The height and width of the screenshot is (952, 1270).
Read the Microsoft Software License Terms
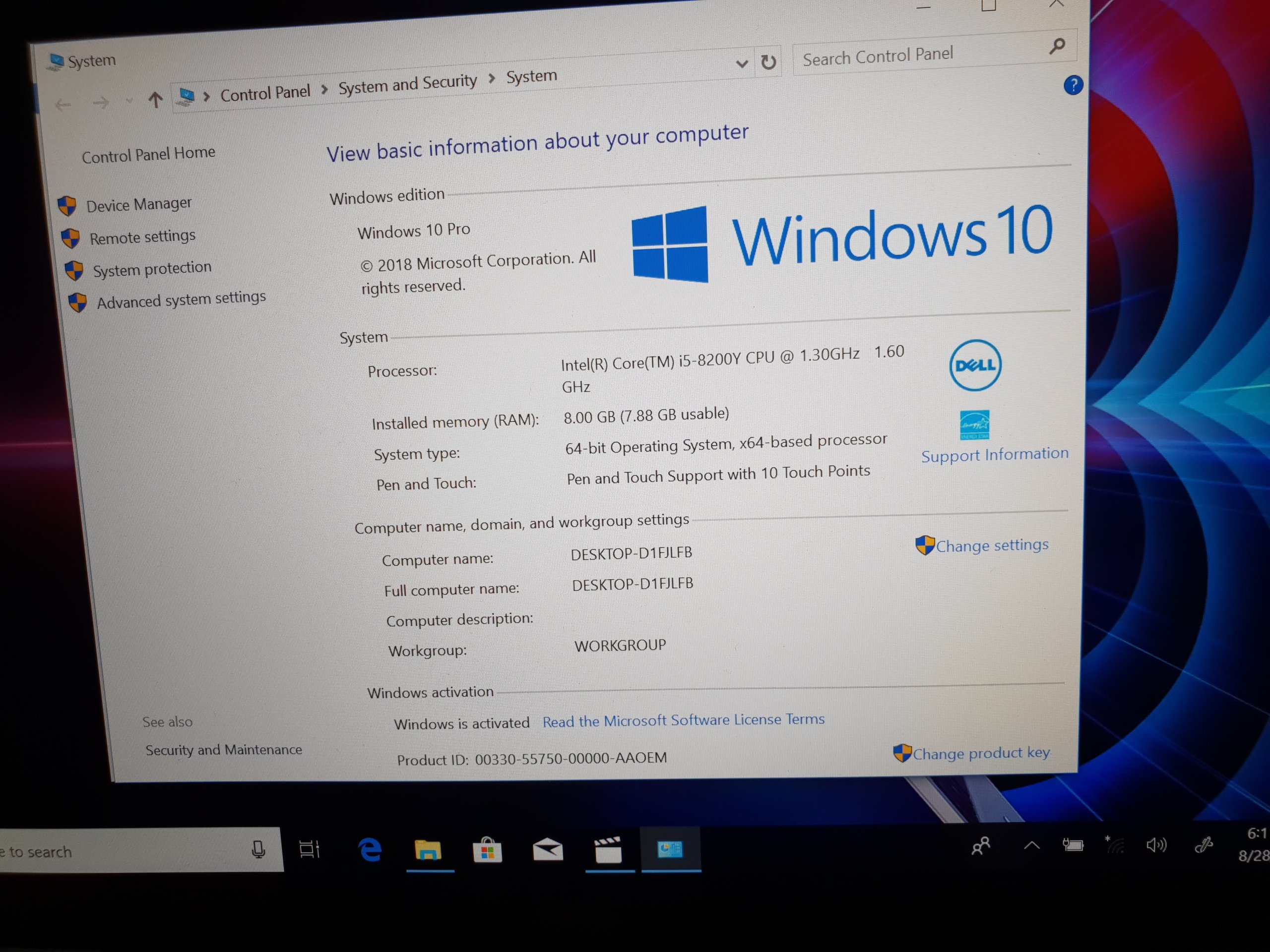683,720
